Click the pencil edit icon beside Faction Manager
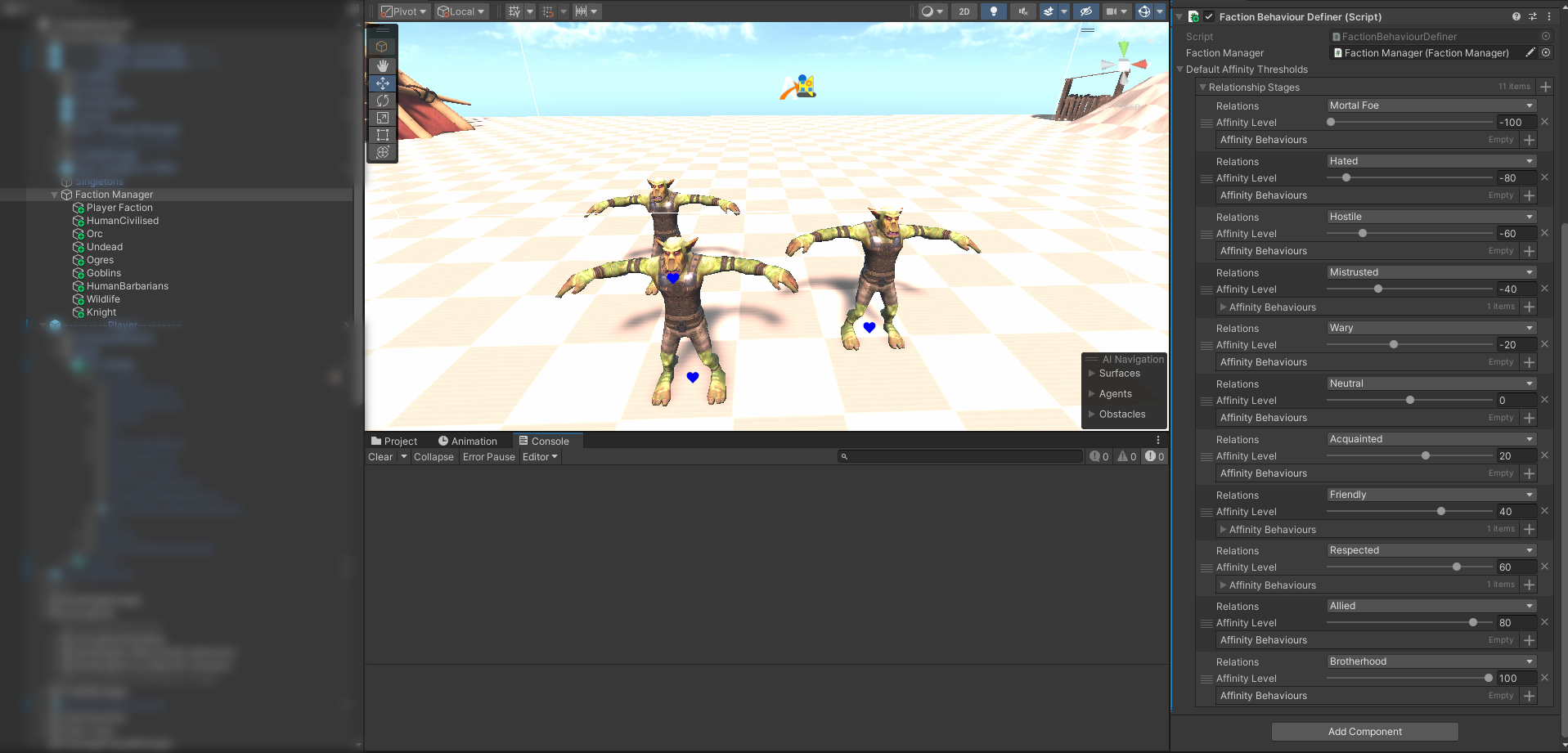The height and width of the screenshot is (753, 1568). click(x=1530, y=52)
